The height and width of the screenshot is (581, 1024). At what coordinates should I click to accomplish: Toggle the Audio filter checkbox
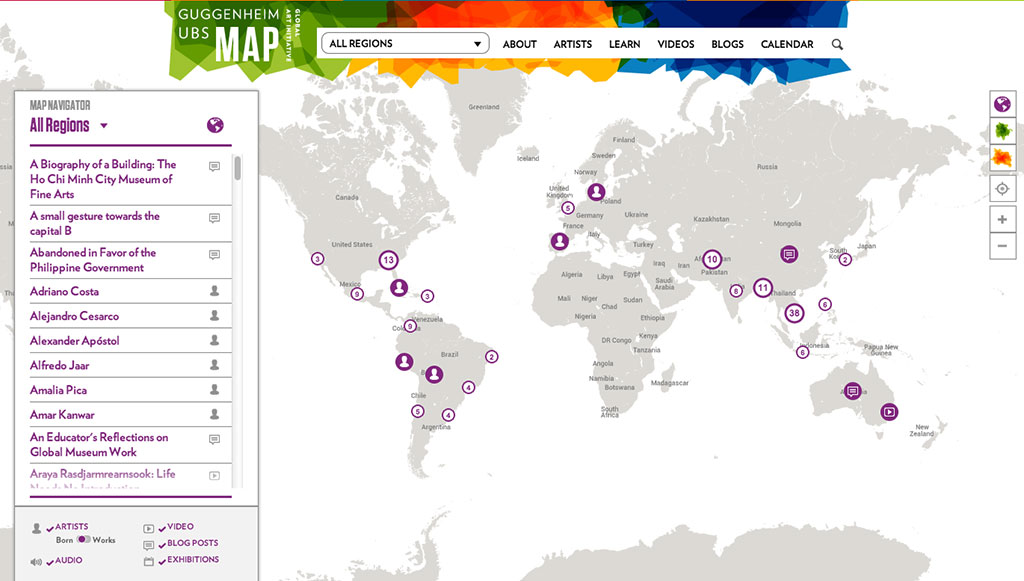(x=50, y=562)
